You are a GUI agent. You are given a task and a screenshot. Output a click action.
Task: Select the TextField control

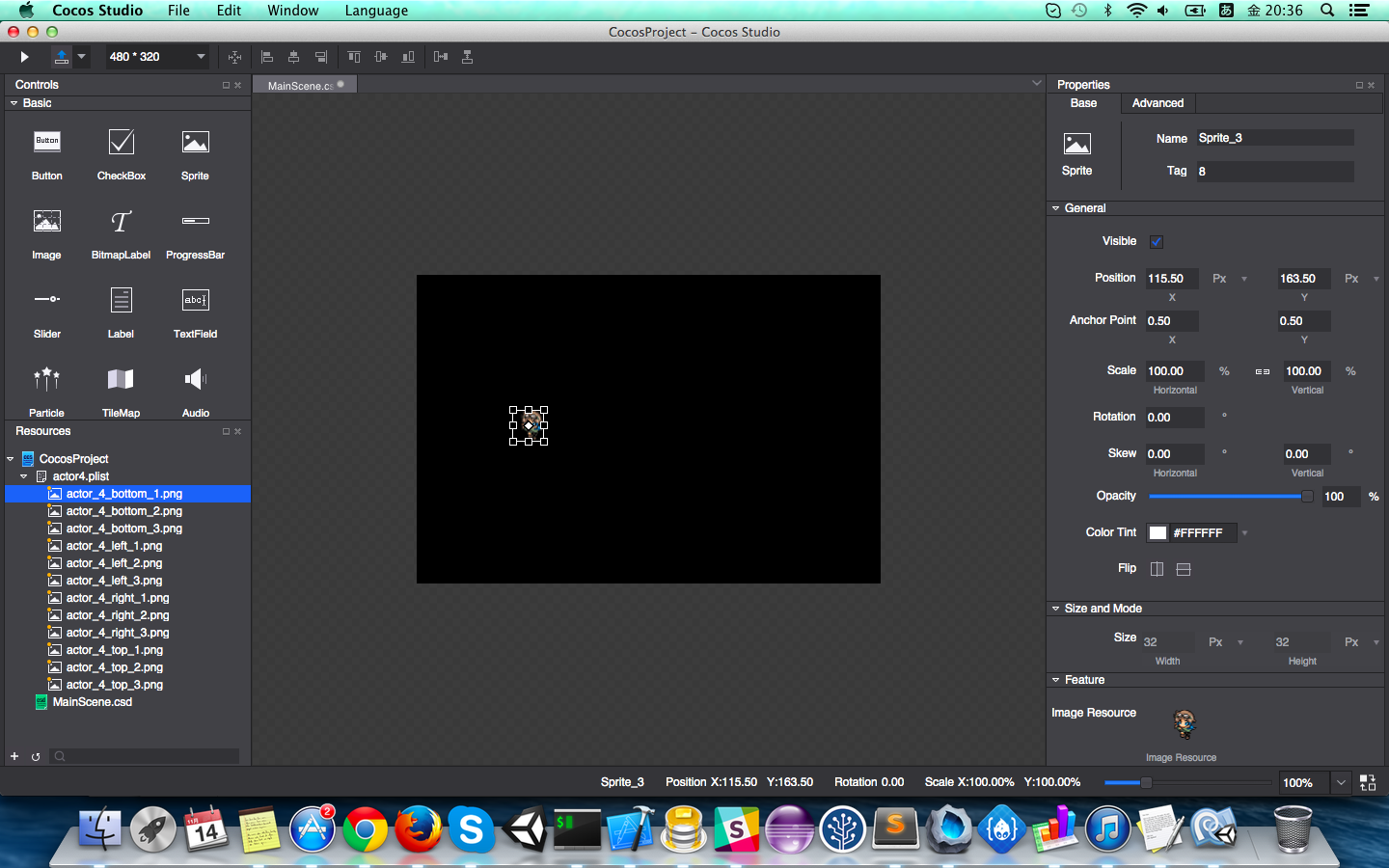[x=195, y=312]
